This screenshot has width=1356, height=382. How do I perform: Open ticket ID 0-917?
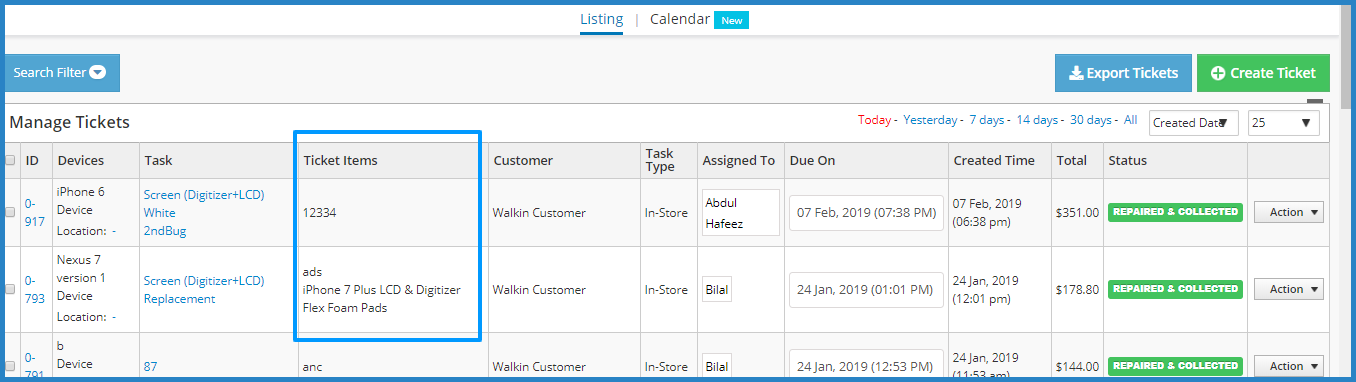(35, 212)
